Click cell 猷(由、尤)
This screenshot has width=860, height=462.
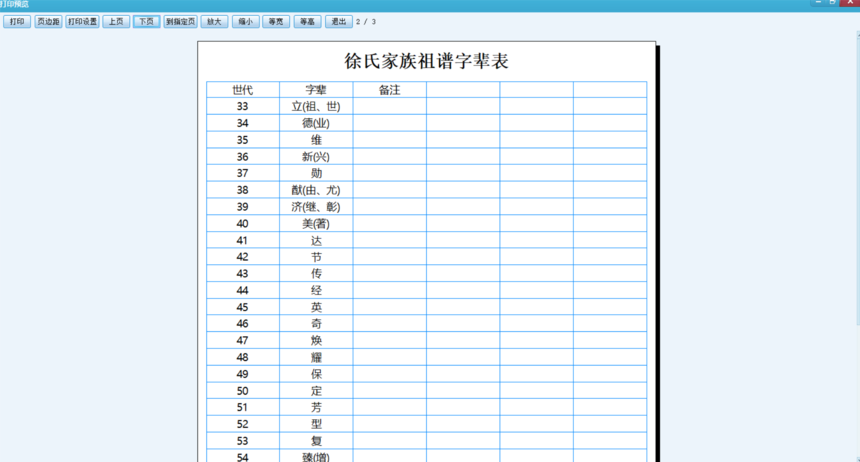[316, 190]
